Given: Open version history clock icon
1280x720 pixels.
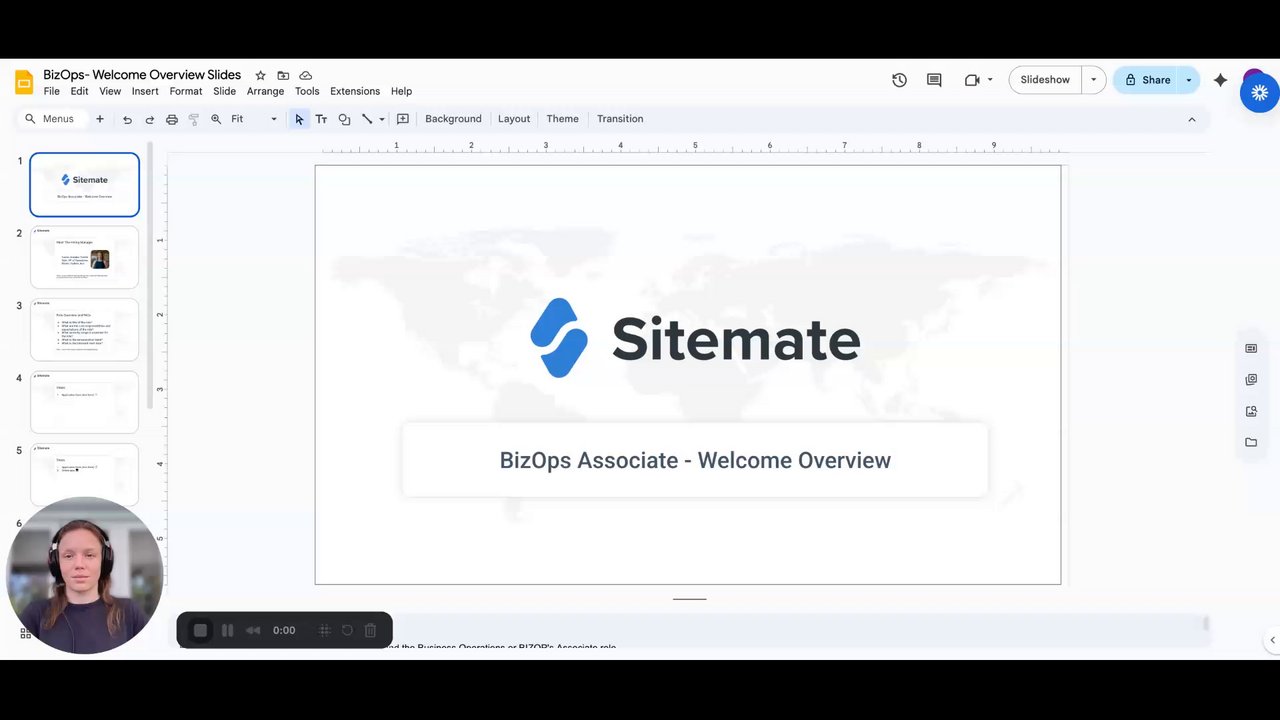Looking at the screenshot, I should click(899, 80).
